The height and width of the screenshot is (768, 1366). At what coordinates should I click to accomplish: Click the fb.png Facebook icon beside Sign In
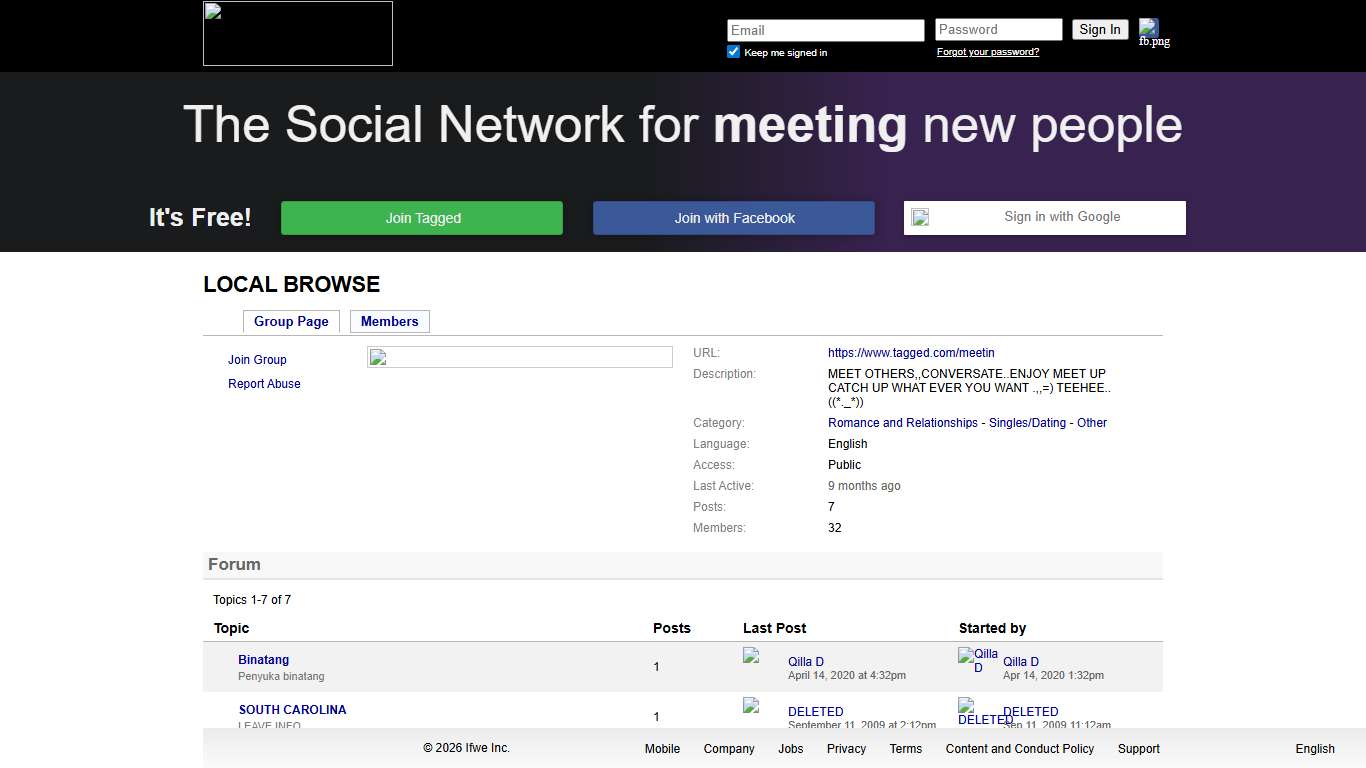(1149, 28)
